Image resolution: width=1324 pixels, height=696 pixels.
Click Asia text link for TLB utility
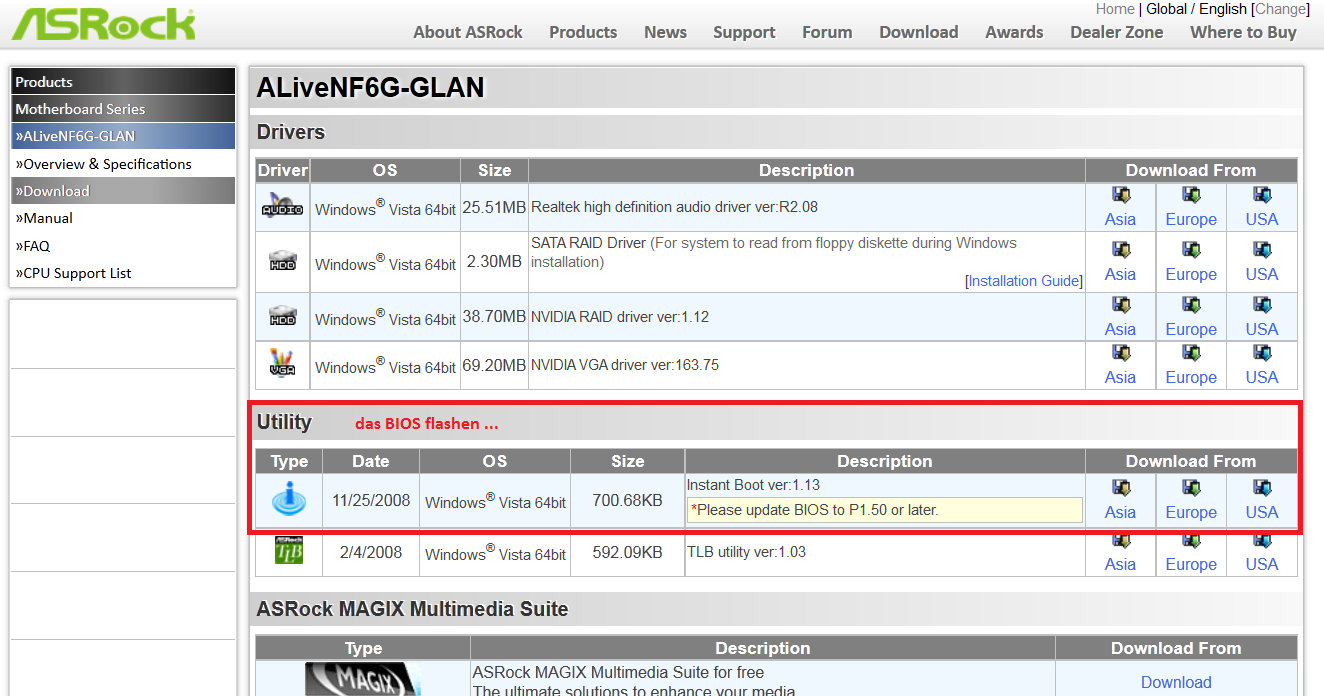(1120, 564)
